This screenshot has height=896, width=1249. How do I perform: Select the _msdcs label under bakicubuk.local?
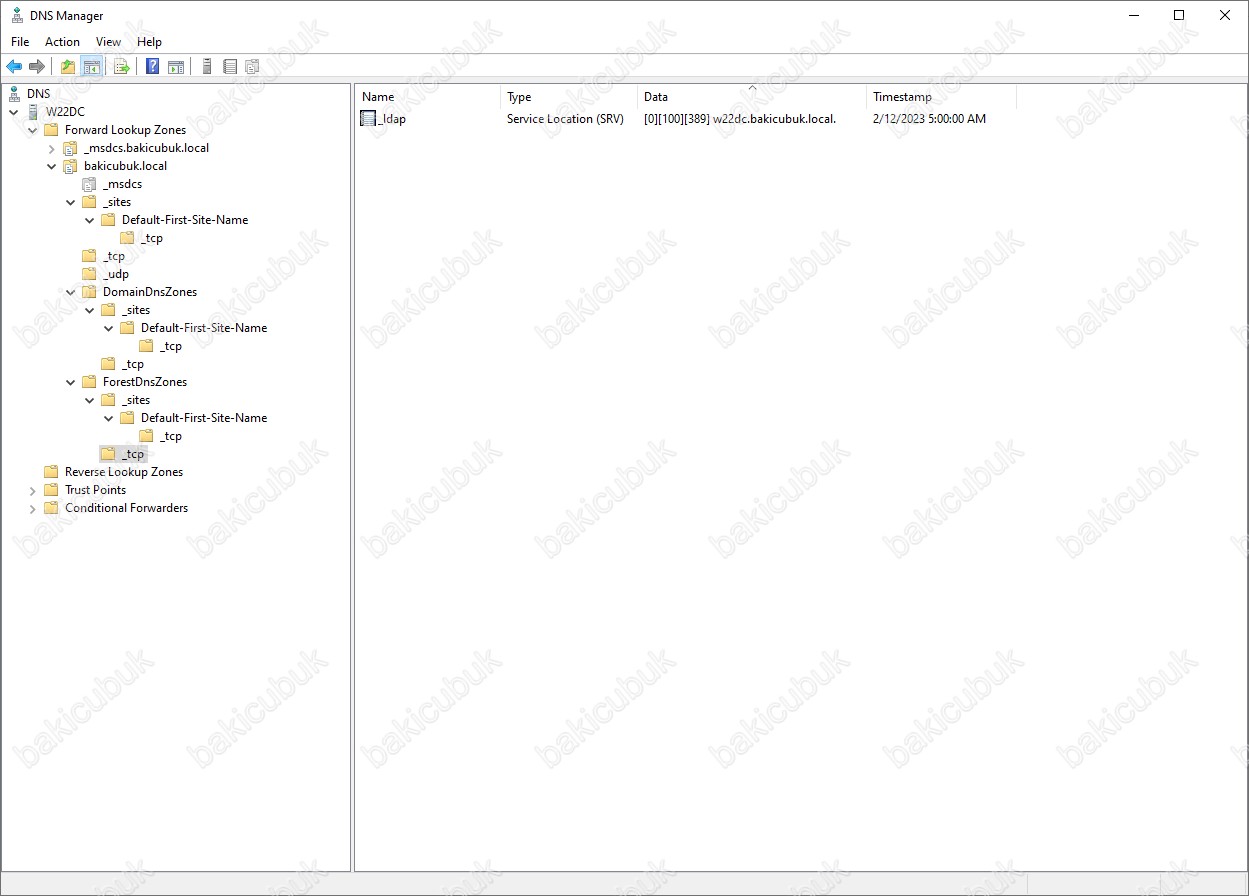(x=122, y=184)
